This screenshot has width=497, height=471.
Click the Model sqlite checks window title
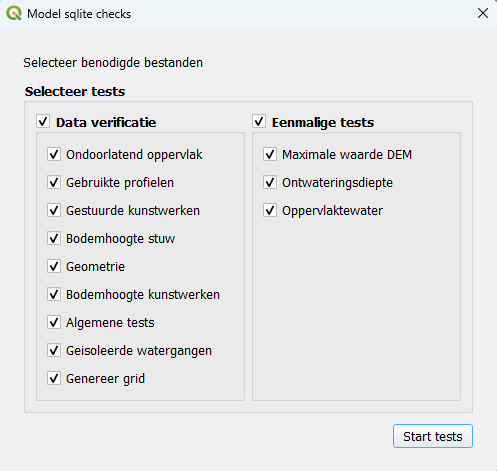[x=79, y=14]
